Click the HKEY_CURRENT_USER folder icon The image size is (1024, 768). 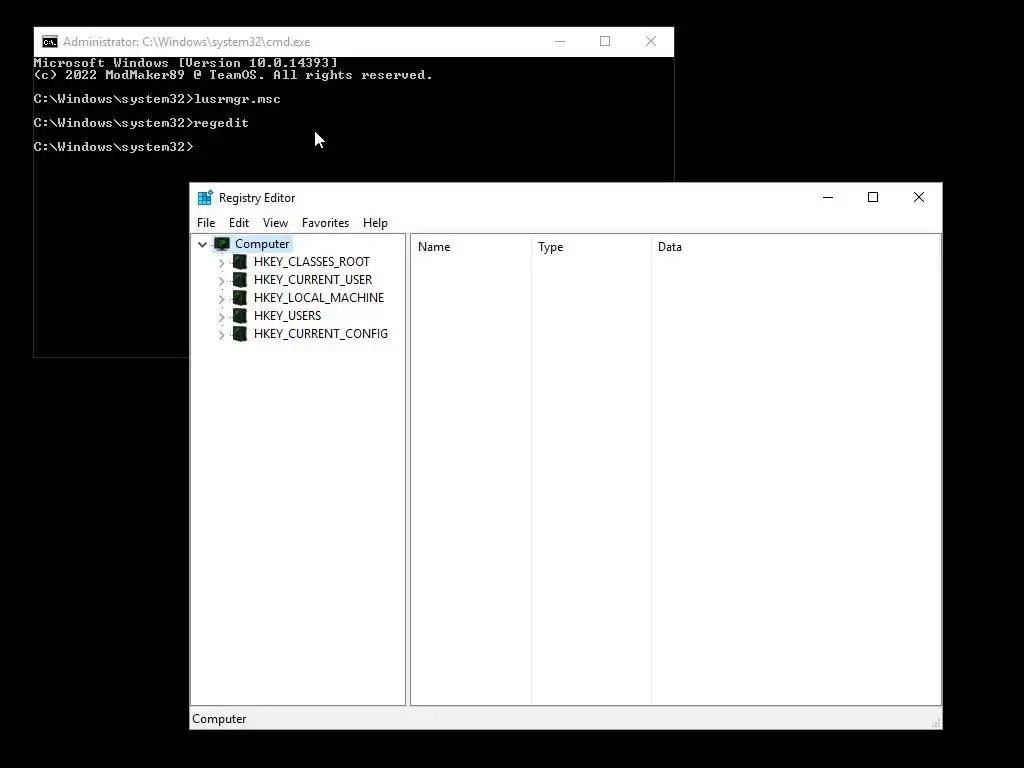pos(240,280)
